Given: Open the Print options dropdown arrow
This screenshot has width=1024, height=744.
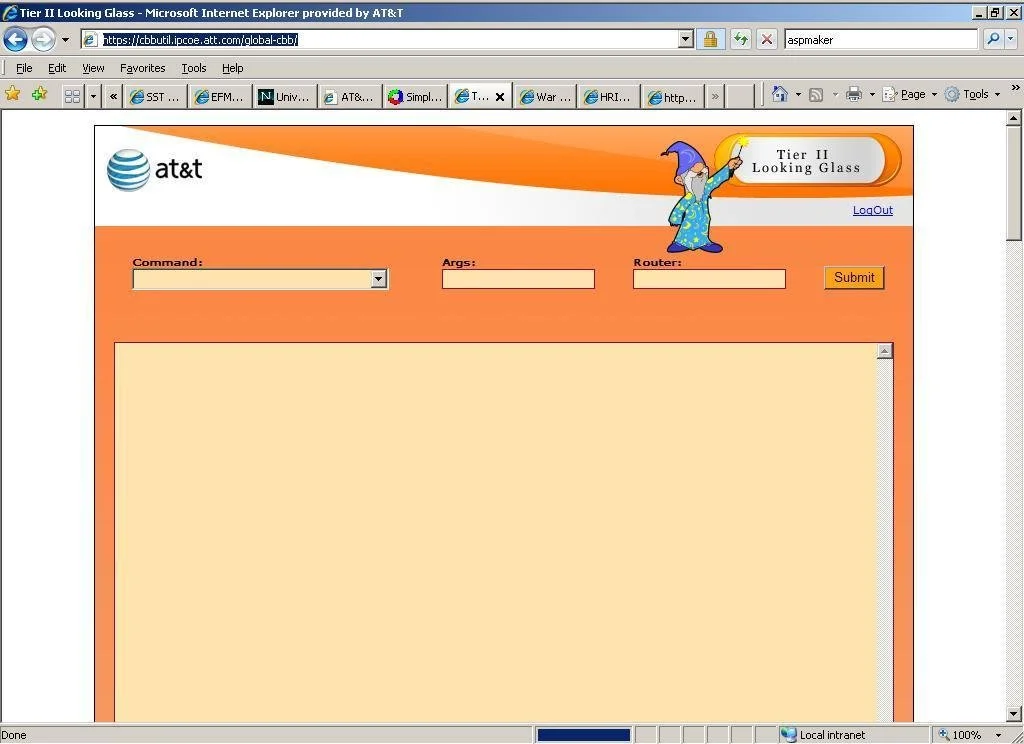Looking at the screenshot, I should (872, 95).
